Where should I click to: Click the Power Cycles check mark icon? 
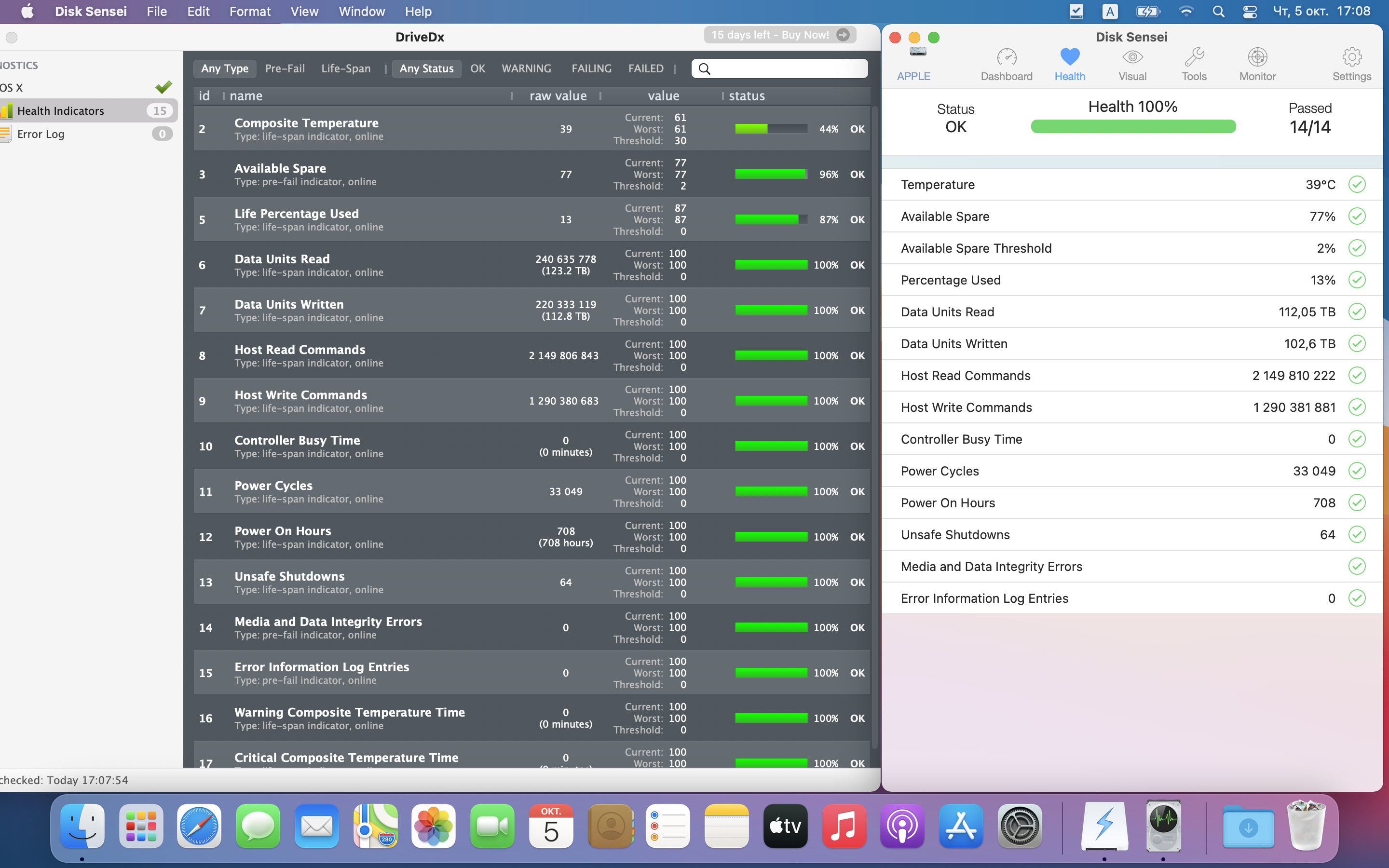(x=1356, y=471)
